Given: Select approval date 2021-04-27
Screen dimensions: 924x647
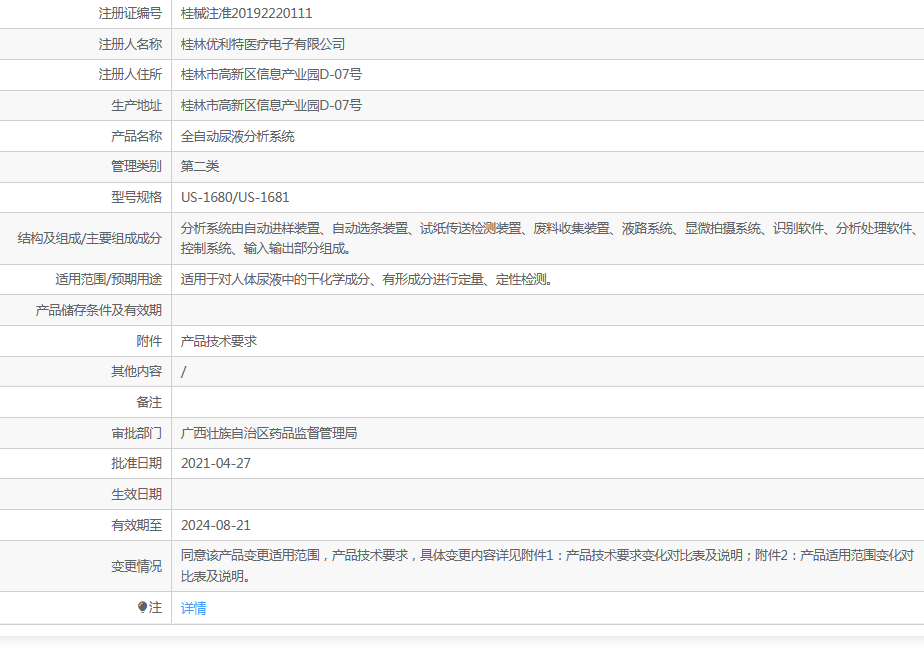Looking at the screenshot, I should pos(216,464).
